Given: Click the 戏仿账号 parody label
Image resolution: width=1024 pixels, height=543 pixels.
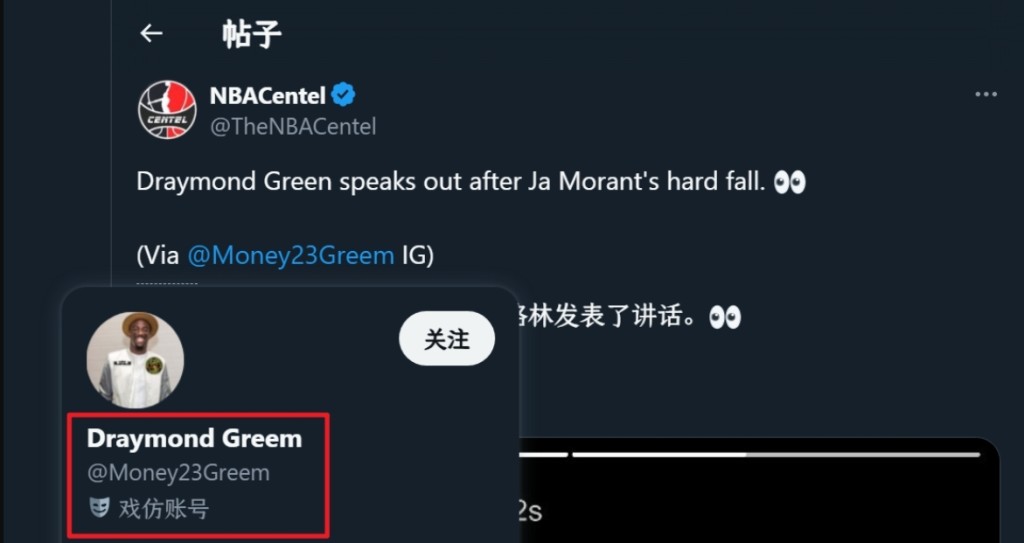Looking at the screenshot, I should pos(163,508).
